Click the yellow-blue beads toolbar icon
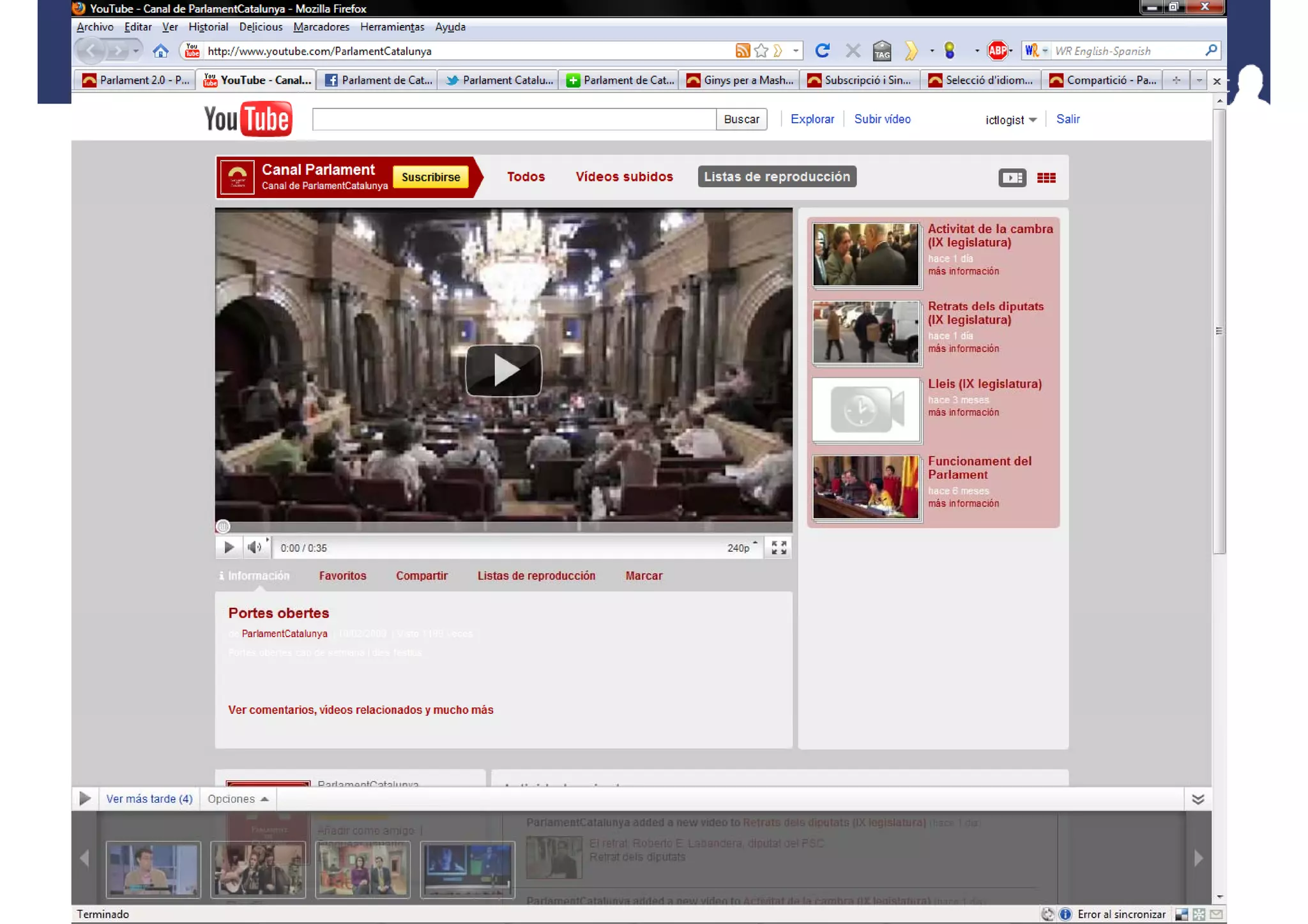 click(x=950, y=50)
